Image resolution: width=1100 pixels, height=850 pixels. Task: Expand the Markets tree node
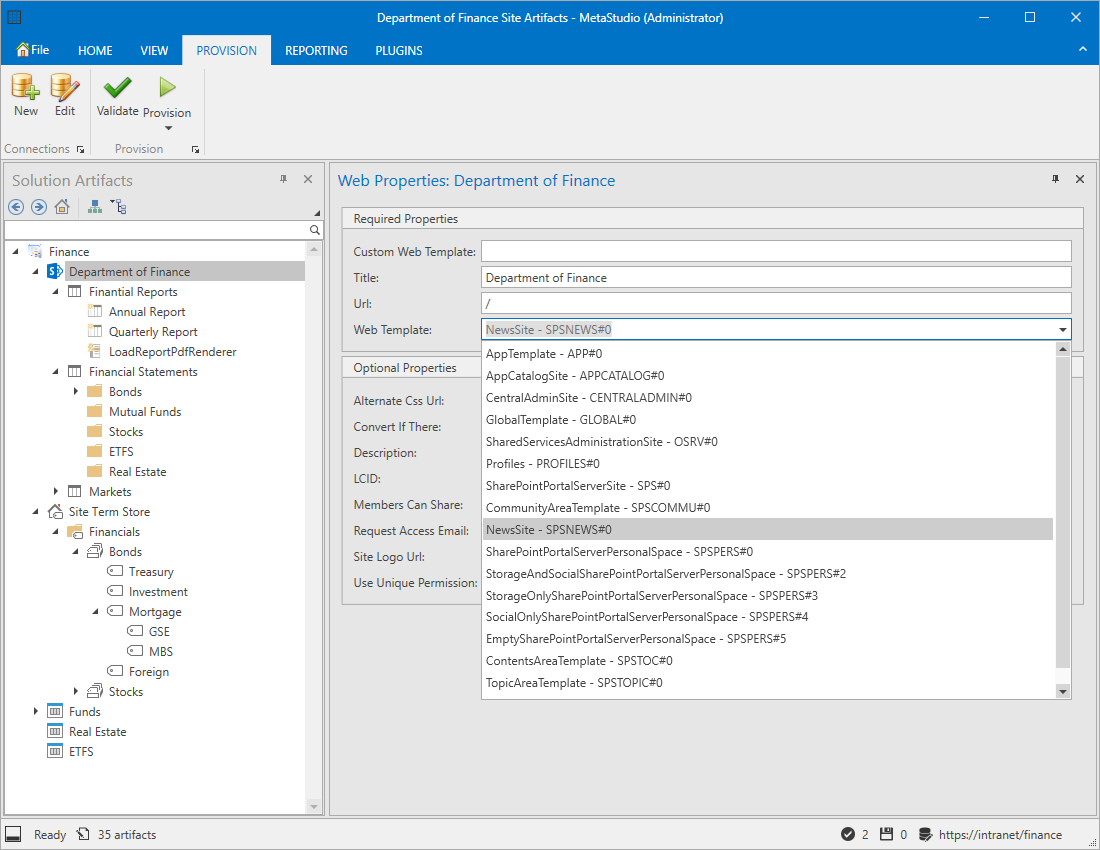[56, 491]
